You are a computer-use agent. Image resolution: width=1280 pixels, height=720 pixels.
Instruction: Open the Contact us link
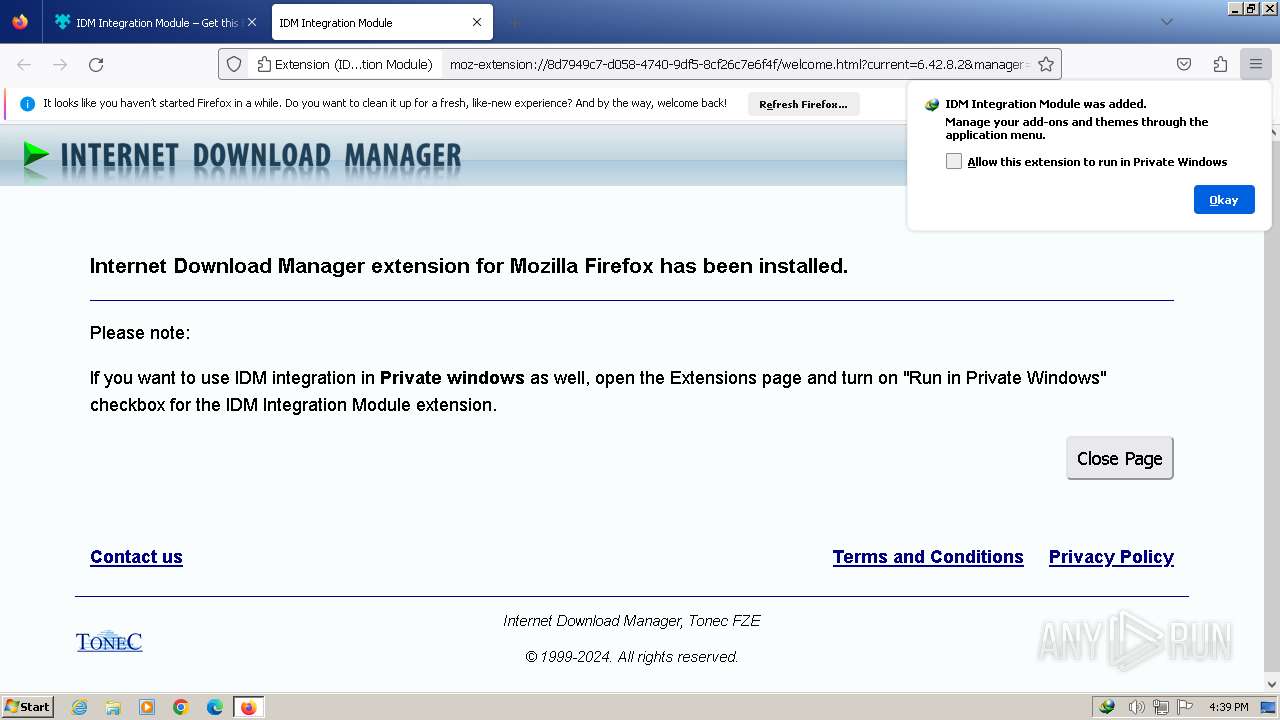[x=136, y=557]
